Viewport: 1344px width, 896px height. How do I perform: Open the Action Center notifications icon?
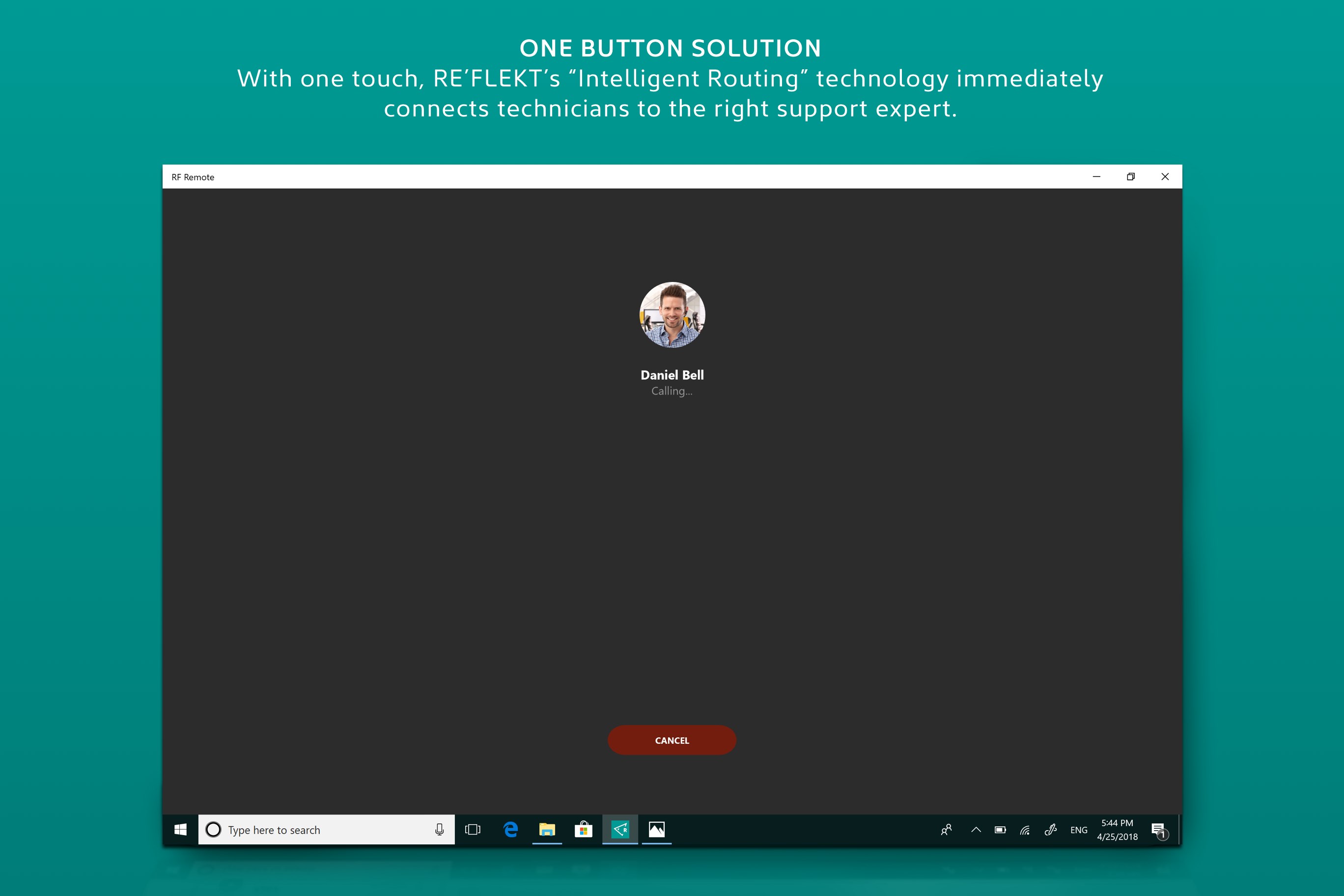[x=1158, y=830]
